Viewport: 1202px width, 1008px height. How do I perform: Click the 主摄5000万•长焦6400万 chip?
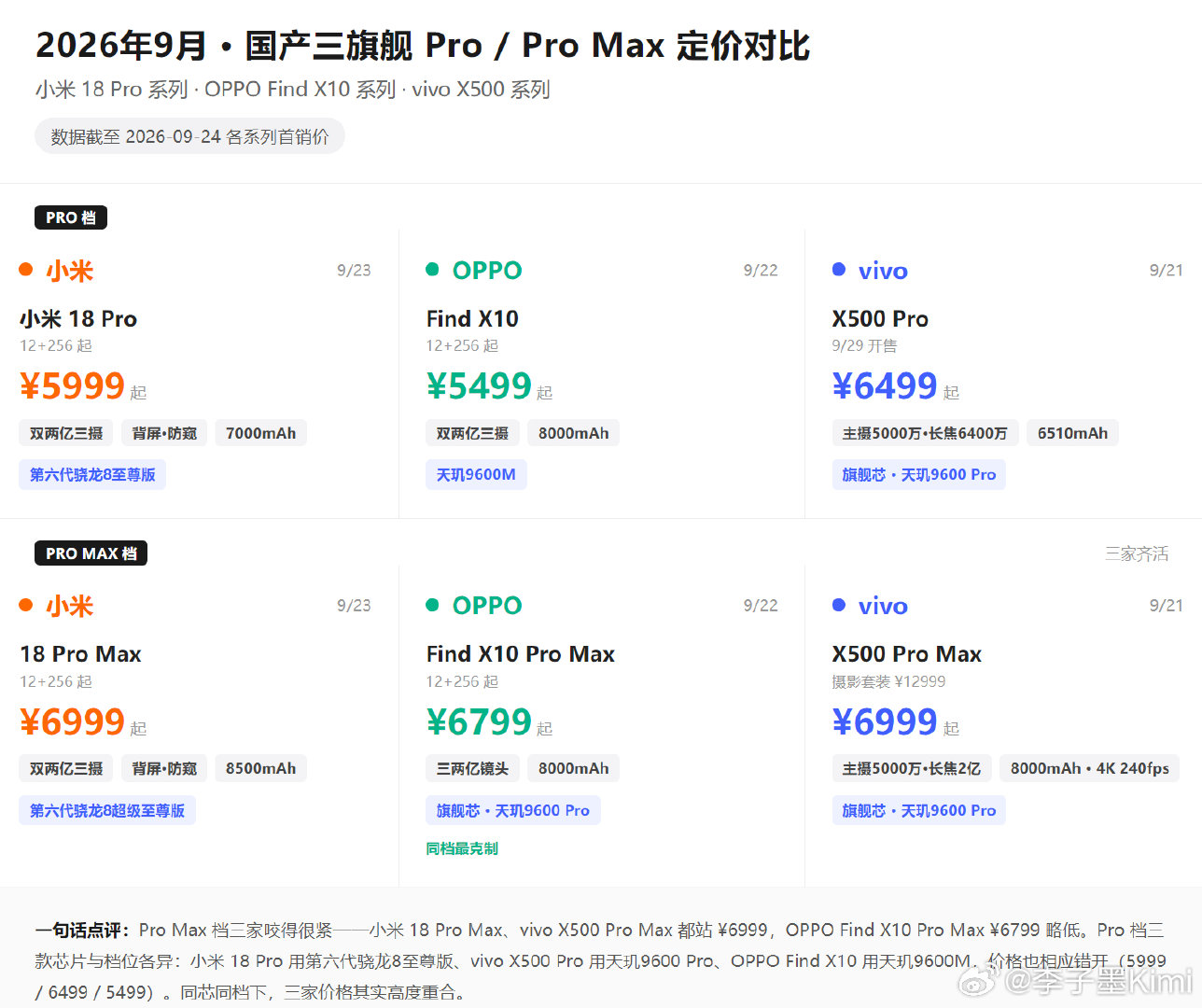point(925,433)
